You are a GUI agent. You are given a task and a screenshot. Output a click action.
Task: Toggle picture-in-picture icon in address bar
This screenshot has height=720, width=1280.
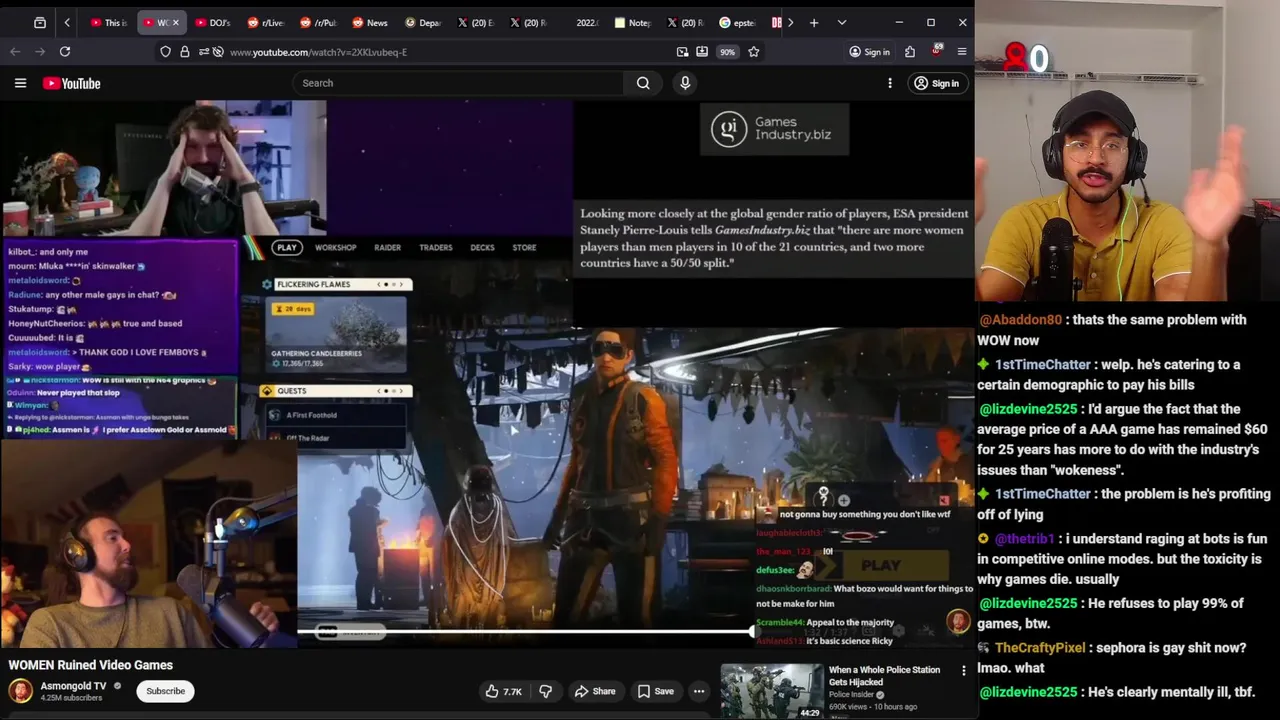pyautogui.click(x=682, y=52)
